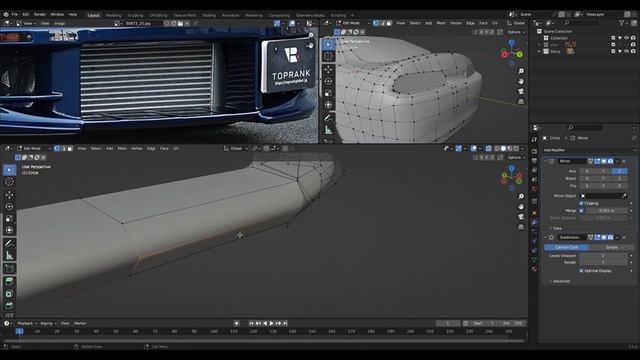The image size is (640, 360).
Task: Select the Annotate tool in bottom viewport toolbar
Action: 9,243
